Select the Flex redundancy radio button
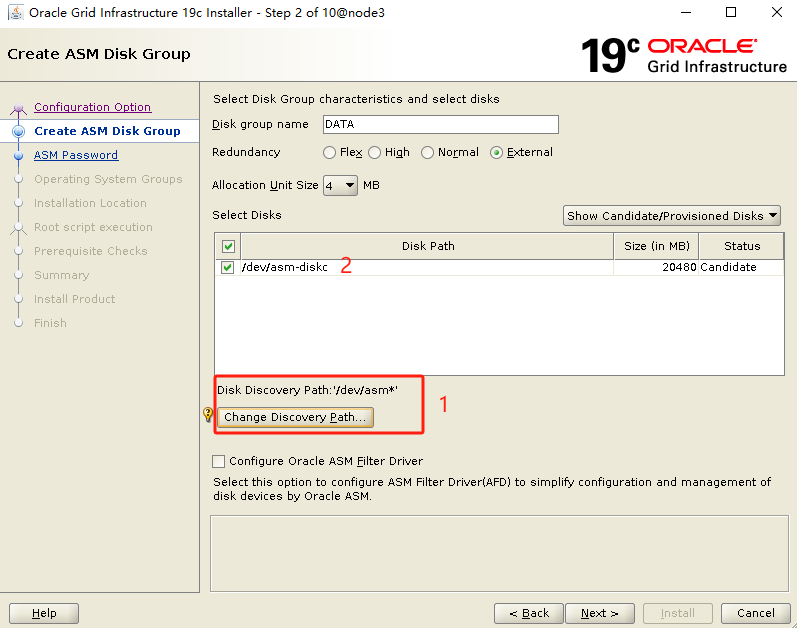The image size is (797, 628). click(x=329, y=152)
